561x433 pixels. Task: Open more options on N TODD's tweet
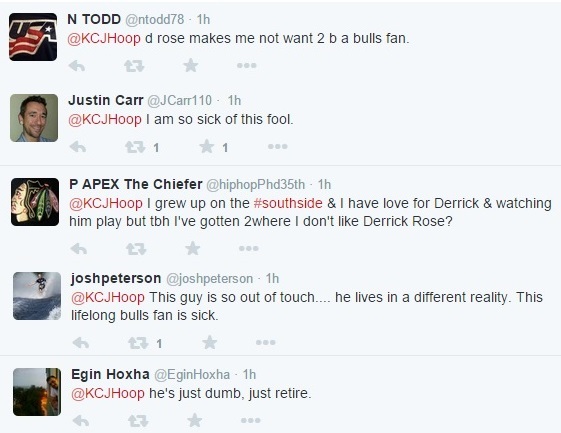[247, 65]
